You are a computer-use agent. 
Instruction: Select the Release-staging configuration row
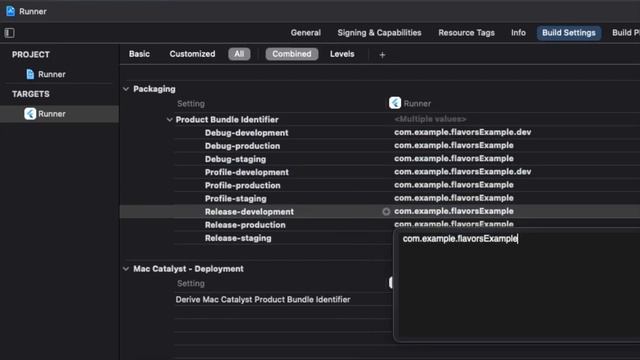(x=238, y=238)
